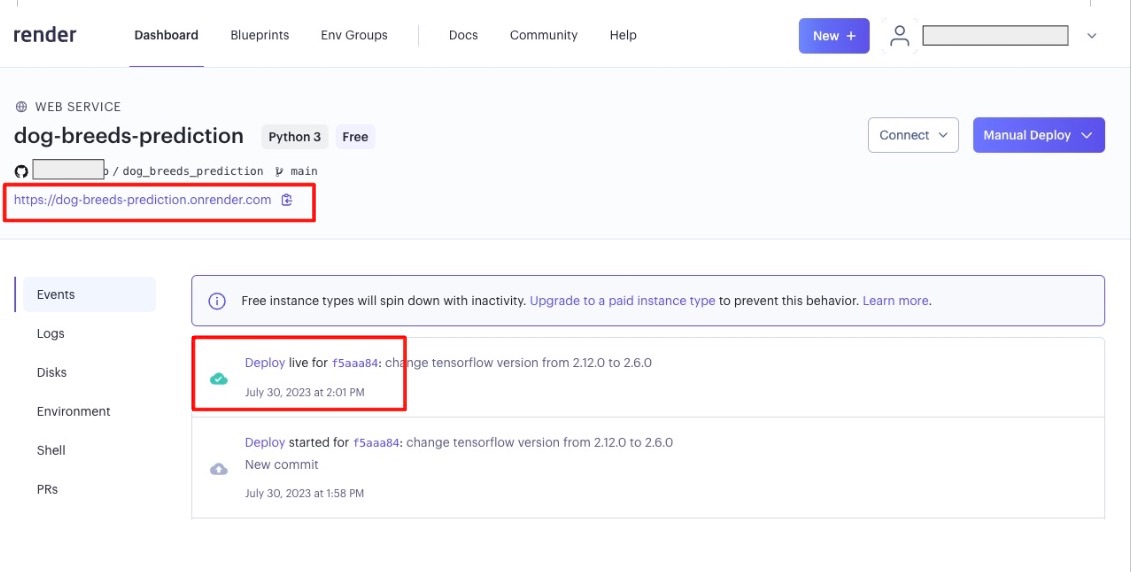Click the globe icon beside WEB SERVICE

click(21, 107)
